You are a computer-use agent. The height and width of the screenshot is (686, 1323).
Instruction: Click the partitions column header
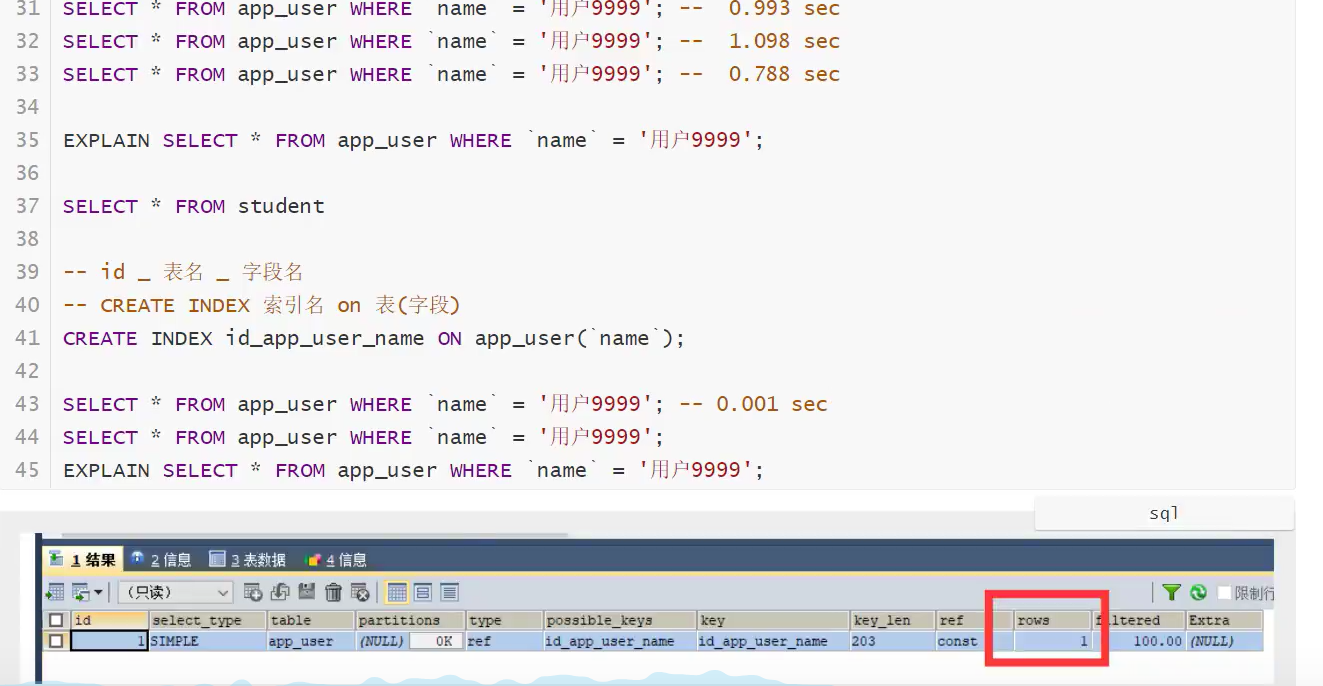click(x=411, y=620)
